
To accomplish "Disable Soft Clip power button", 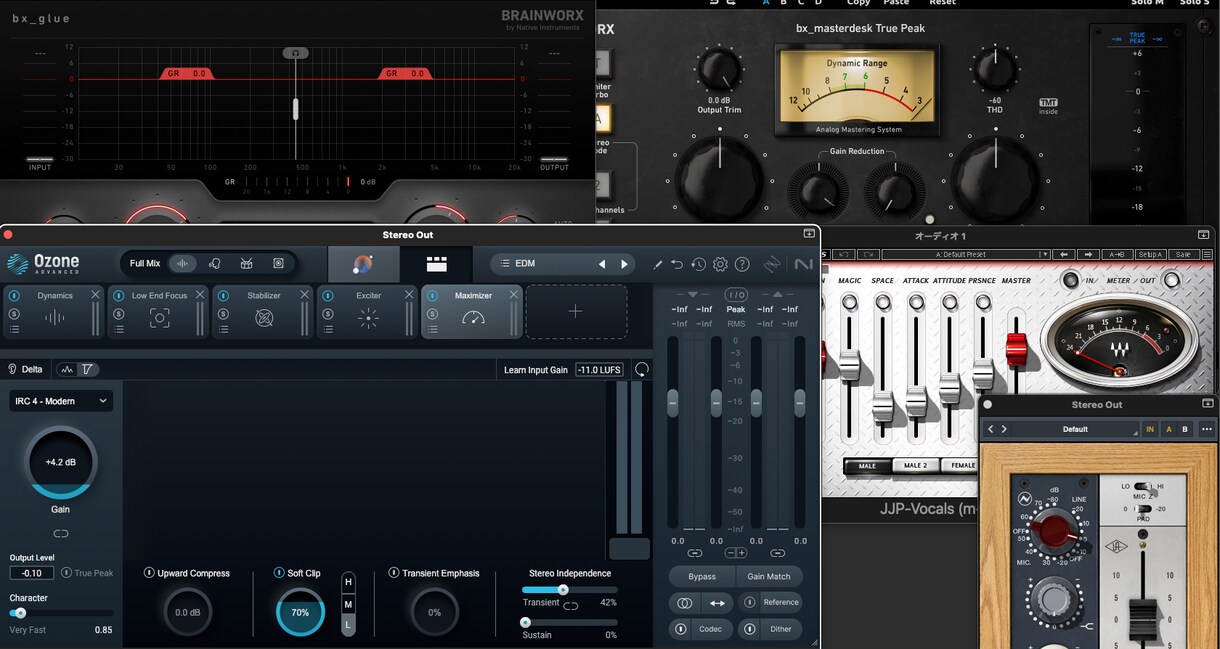I will point(279,573).
